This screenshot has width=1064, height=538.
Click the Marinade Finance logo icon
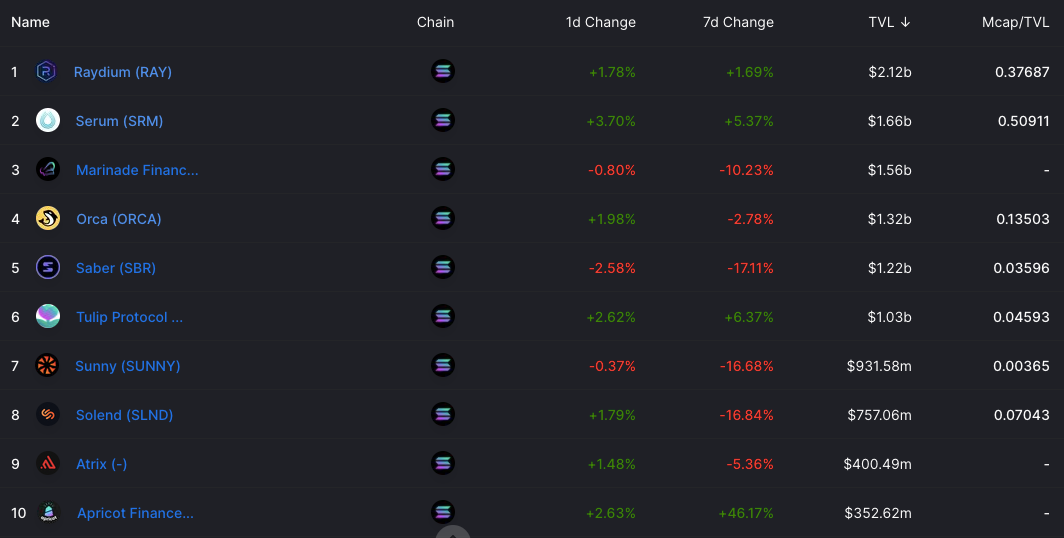[x=48, y=169]
